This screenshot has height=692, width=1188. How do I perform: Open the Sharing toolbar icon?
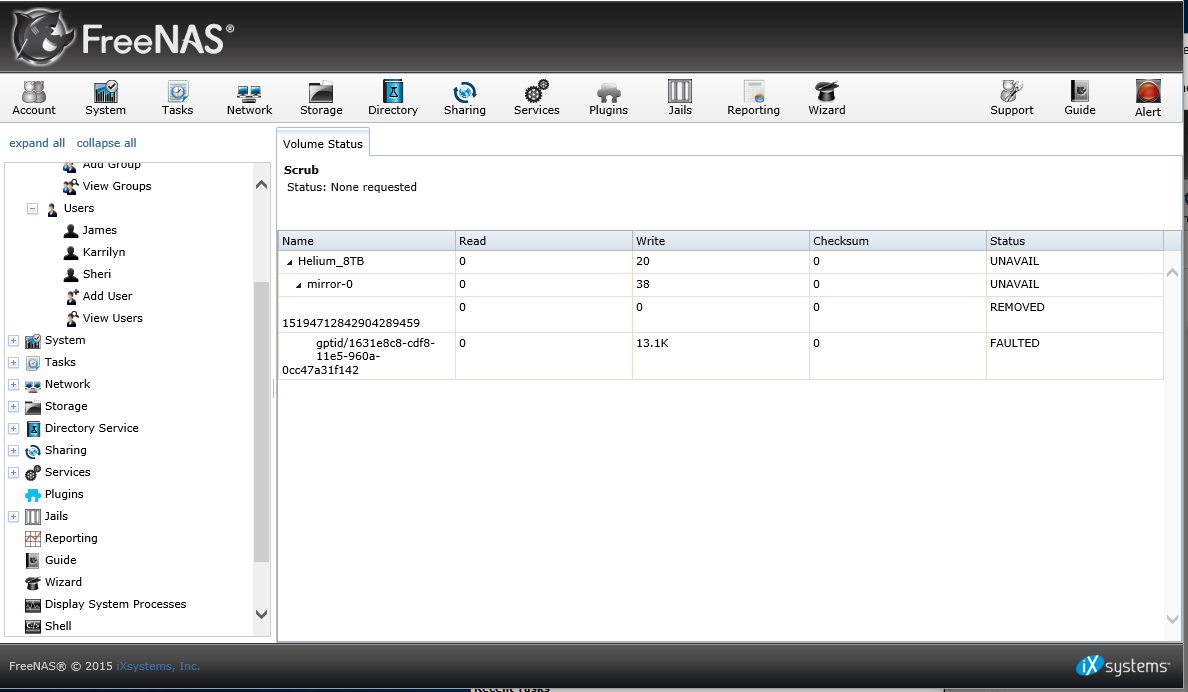pos(464,98)
